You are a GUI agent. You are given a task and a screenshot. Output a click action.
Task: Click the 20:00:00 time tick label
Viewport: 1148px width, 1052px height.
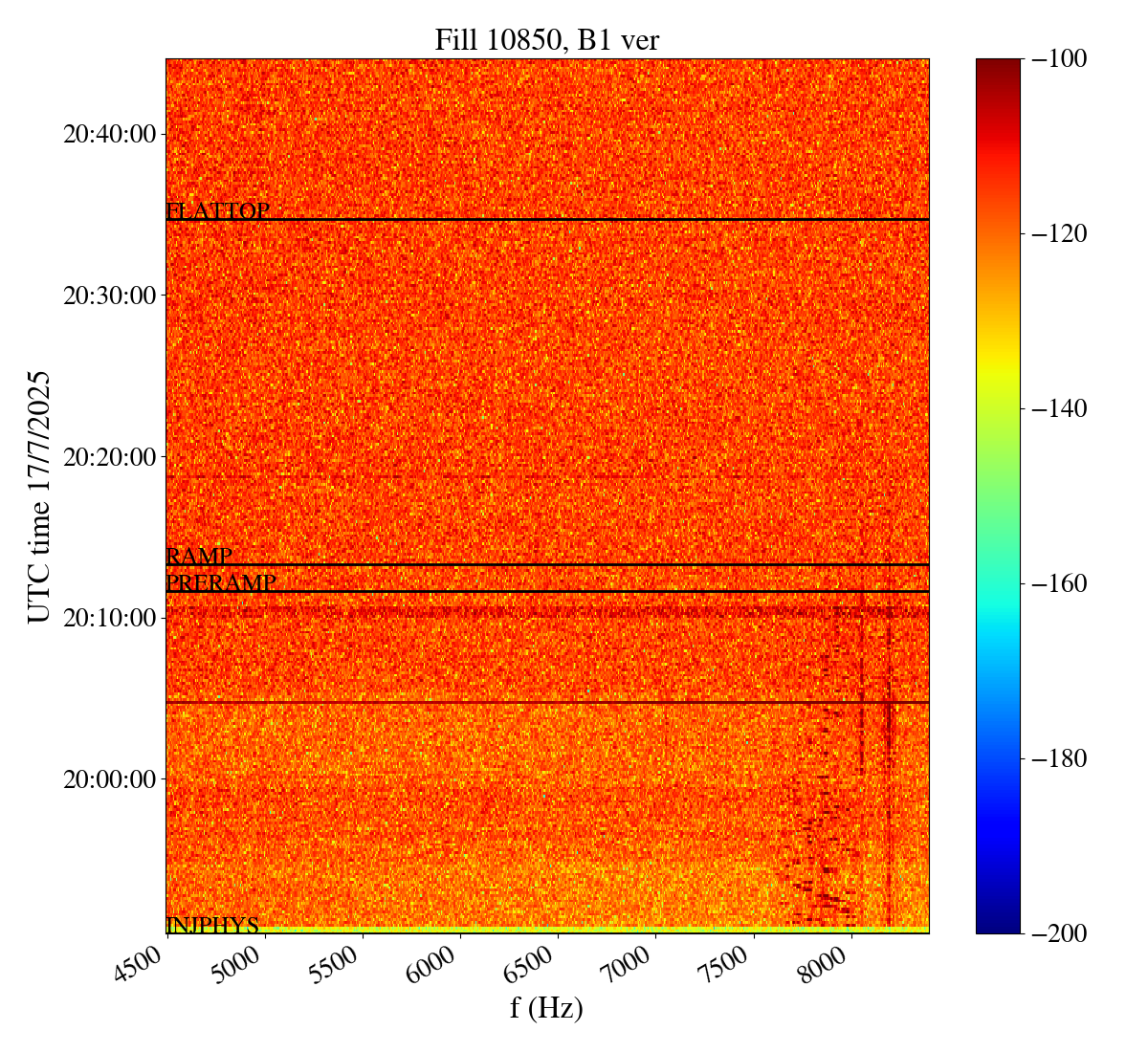[x=109, y=779]
